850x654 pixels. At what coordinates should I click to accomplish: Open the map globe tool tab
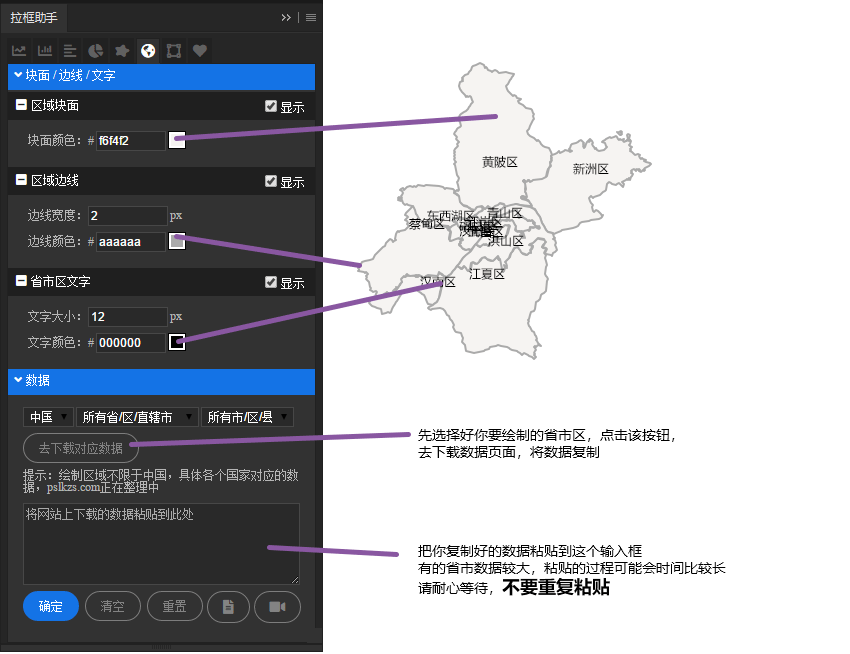(148, 50)
